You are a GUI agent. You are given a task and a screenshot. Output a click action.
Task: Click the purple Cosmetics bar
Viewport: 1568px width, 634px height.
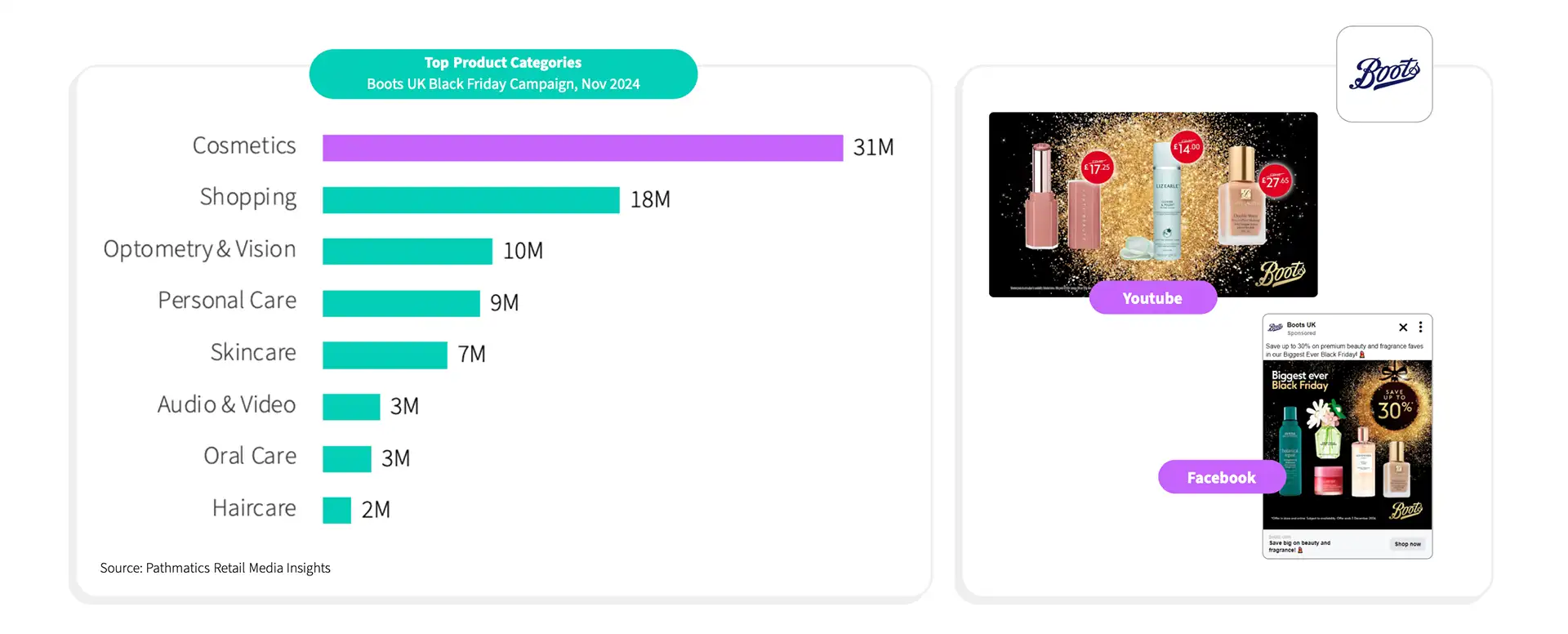582,148
